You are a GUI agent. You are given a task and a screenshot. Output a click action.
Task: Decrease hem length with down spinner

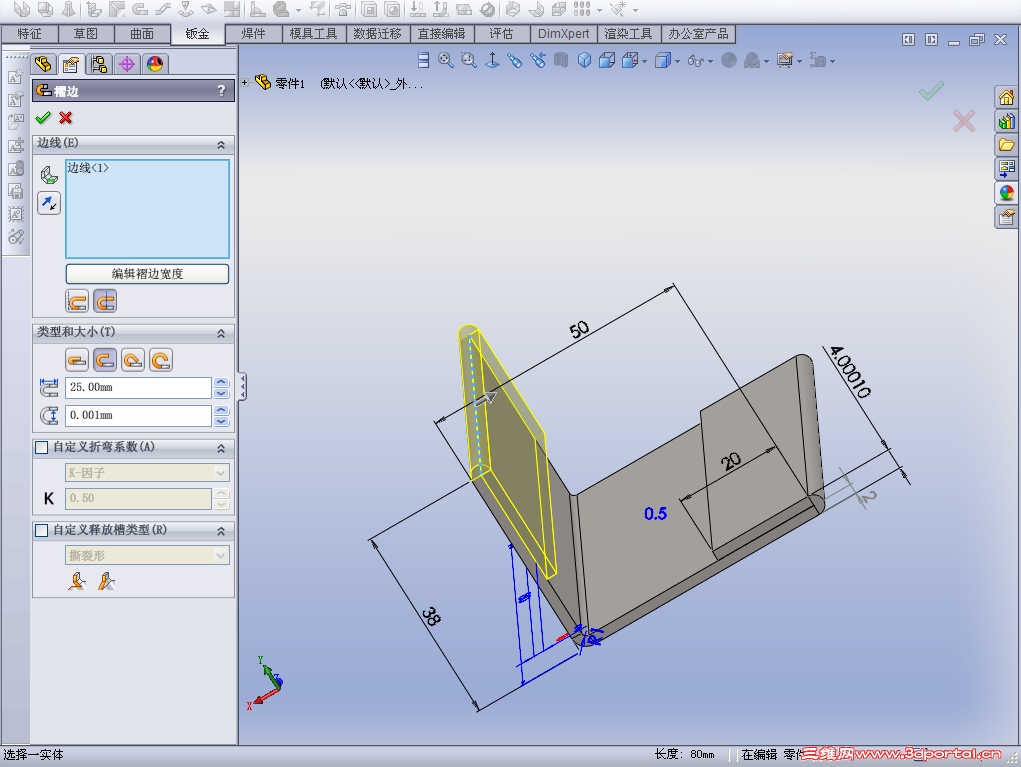tap(221, 393)
